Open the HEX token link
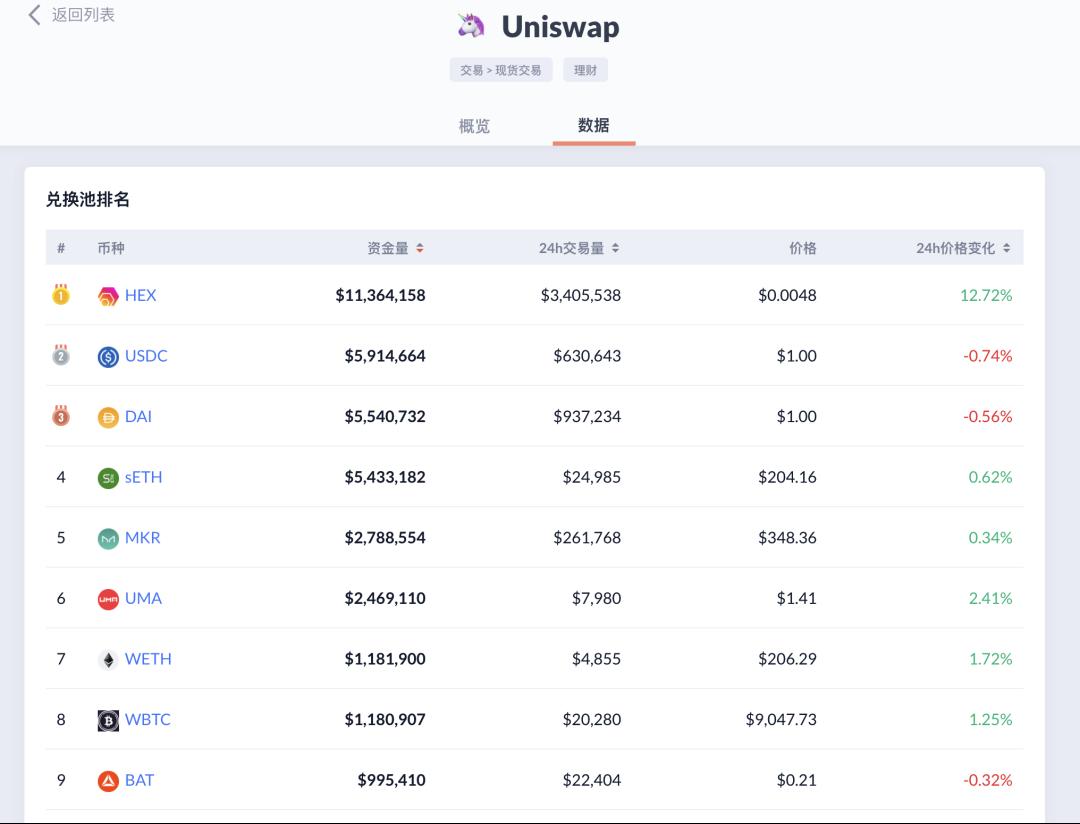The image size is (1080, 824). pyautogui.click(x=141, y=295)
